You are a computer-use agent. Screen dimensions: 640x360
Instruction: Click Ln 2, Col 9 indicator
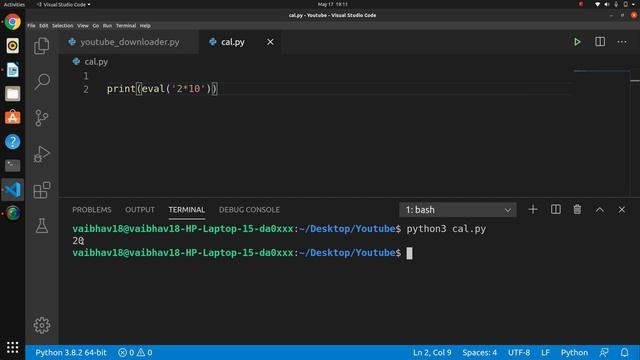click(x=432, y=352)
